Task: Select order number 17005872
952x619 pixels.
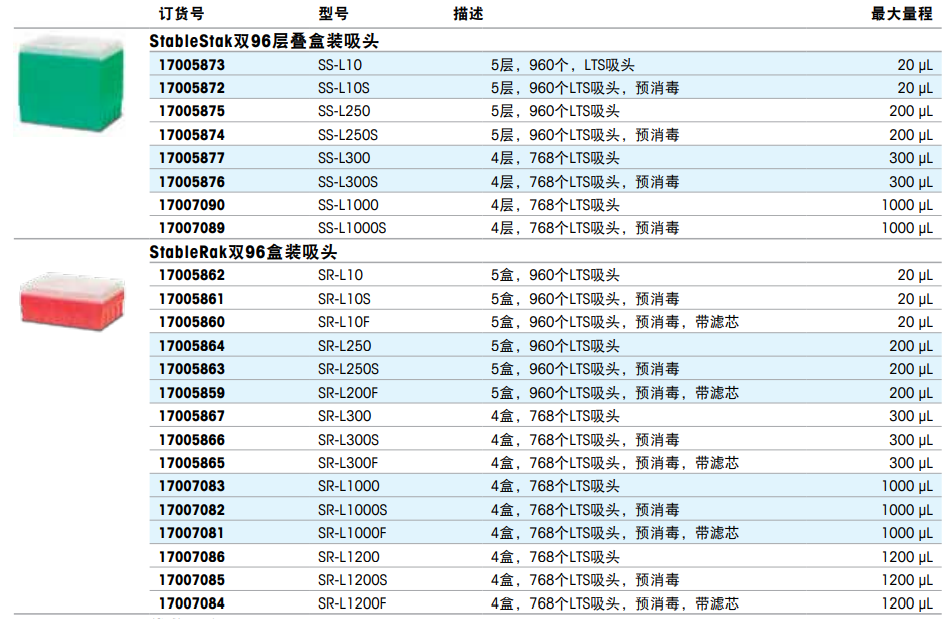Action: tap(192, 88)
